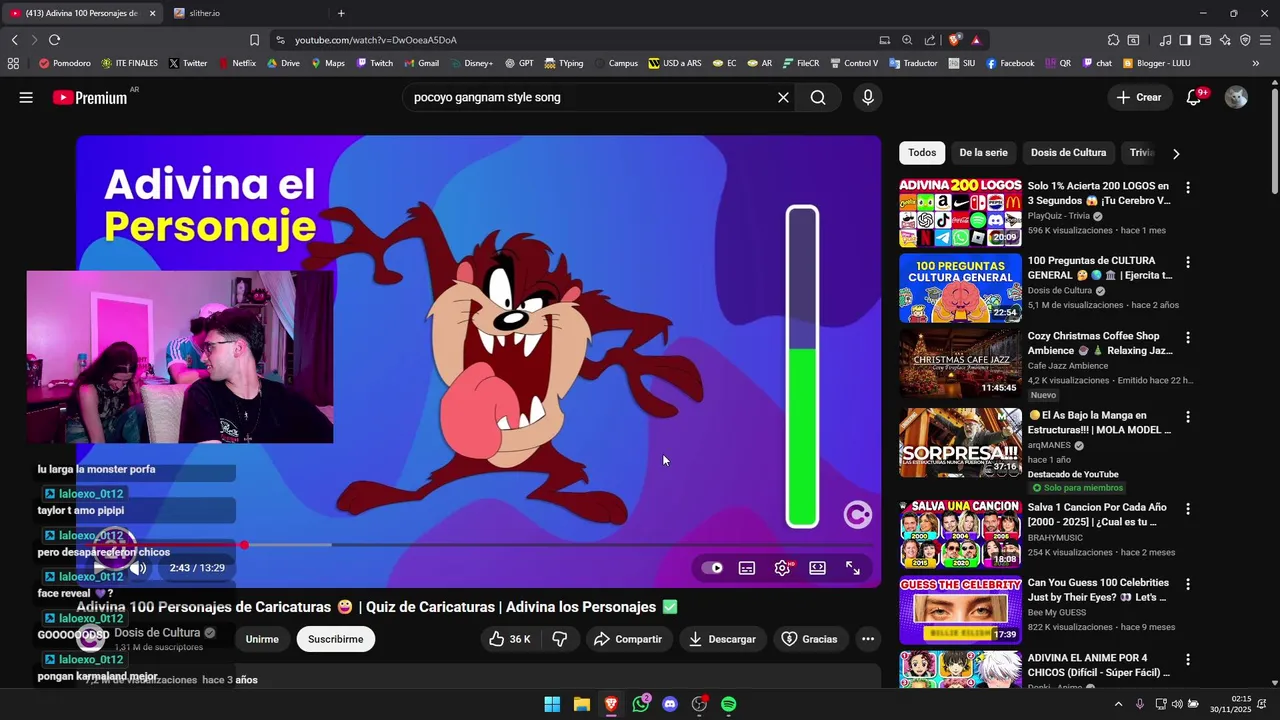The image size is (1280, 720).
Task: Open Netflix bookmark
Action: 236,63
